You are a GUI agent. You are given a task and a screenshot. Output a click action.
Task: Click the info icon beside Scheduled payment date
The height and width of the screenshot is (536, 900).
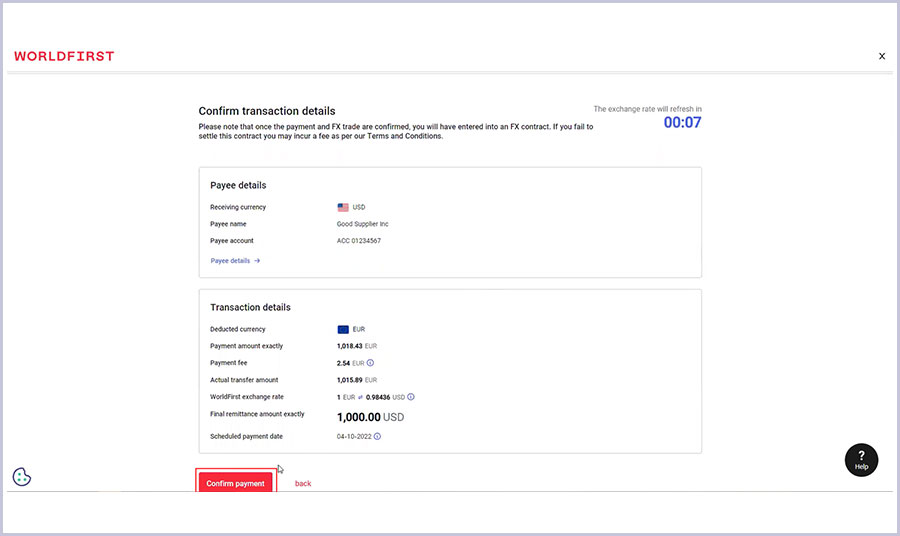[377, 436]
